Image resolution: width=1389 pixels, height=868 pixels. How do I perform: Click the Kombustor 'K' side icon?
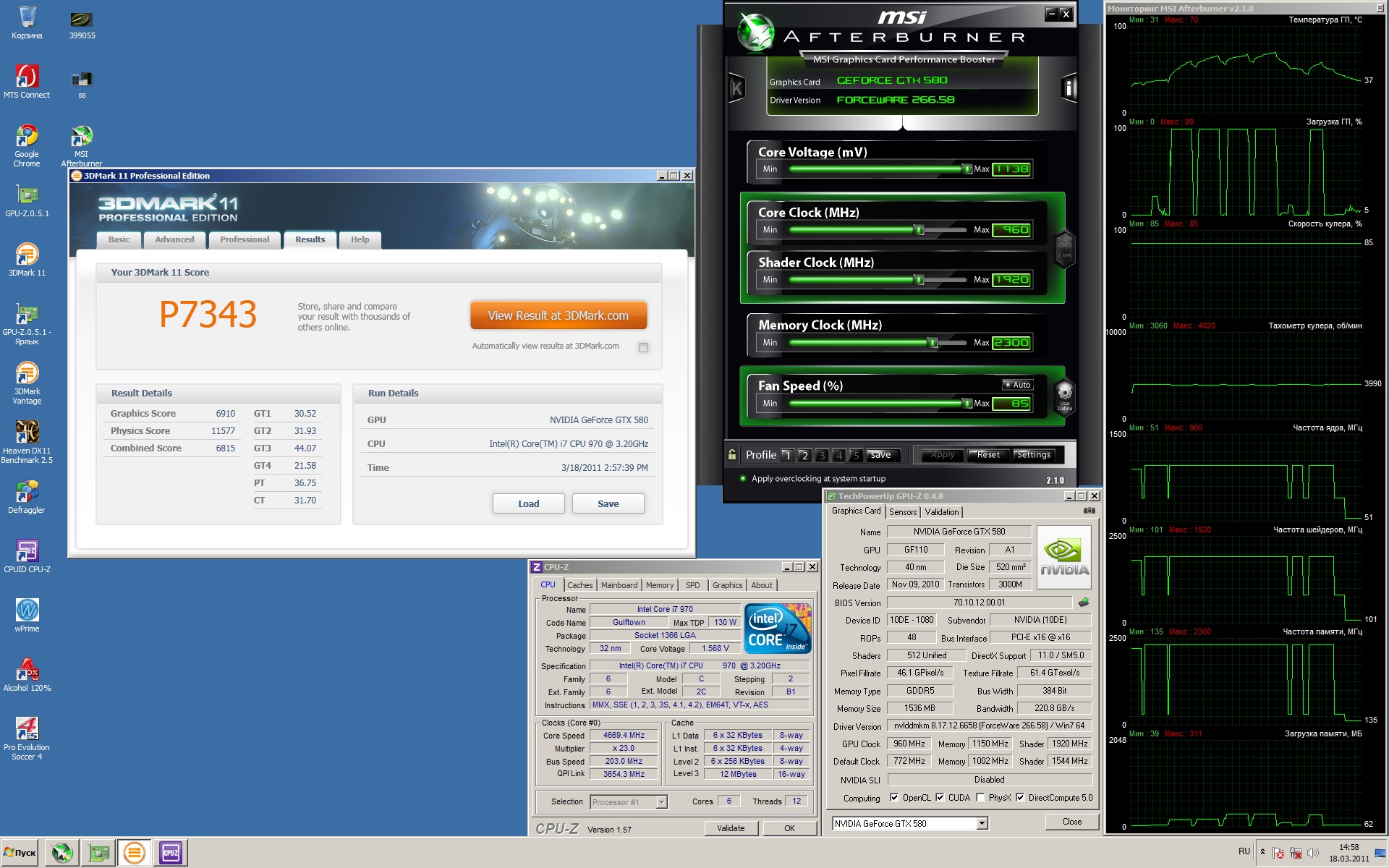point(736,88)
